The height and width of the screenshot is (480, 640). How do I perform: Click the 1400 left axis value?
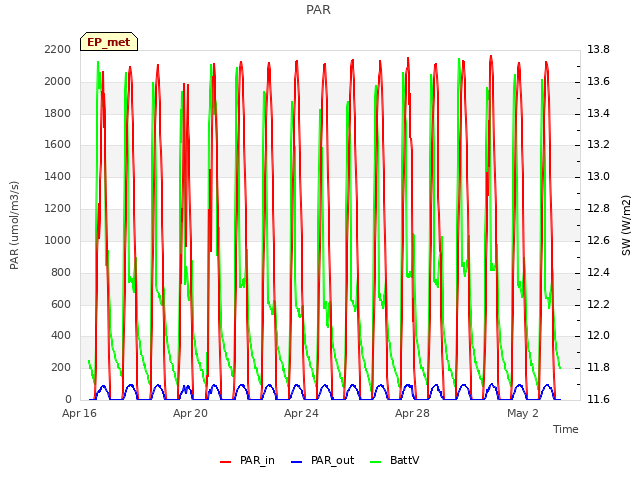(x=58, y=177)
